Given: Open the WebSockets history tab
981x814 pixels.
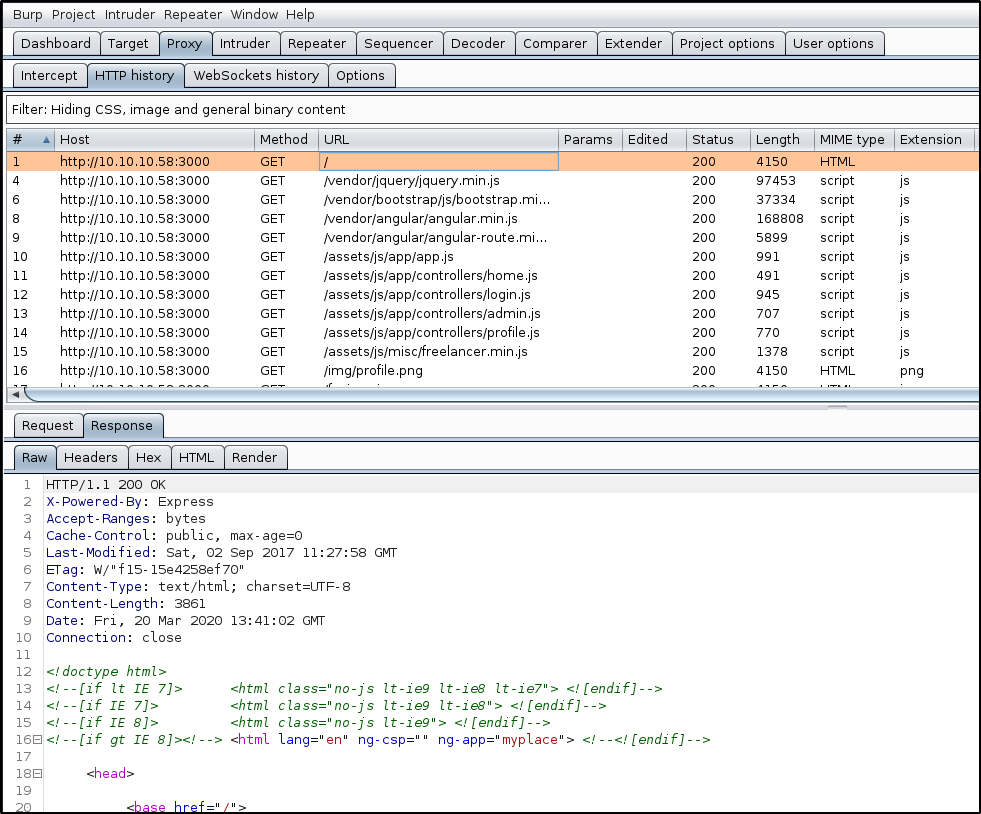Looking at the screenshot, I should coord(255,76).
